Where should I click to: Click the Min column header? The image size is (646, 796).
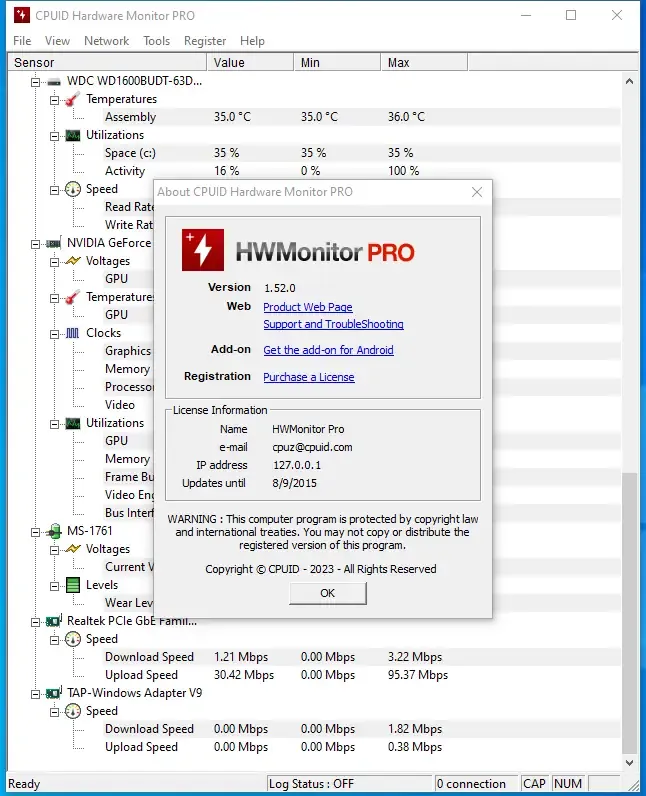(x=337, y=62)
